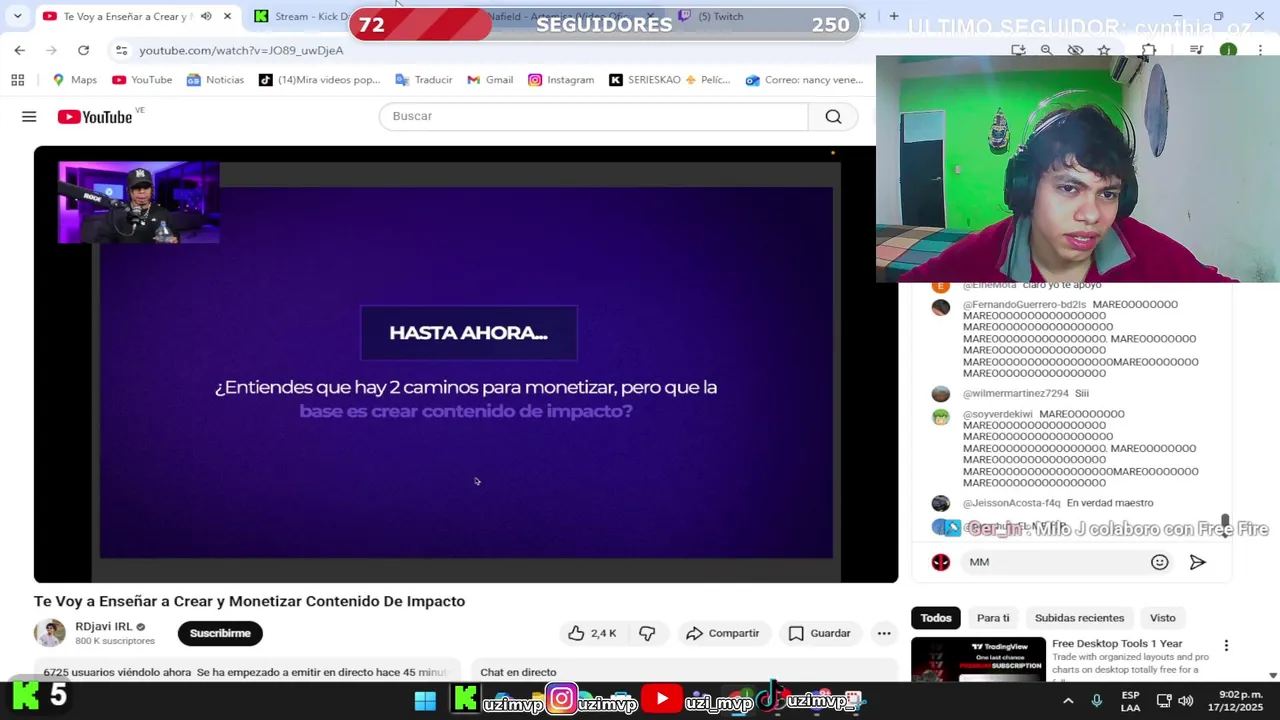
Task: Mute the YouTube tab audio icon
Action: pyautogui.click(x=206, y=16)
